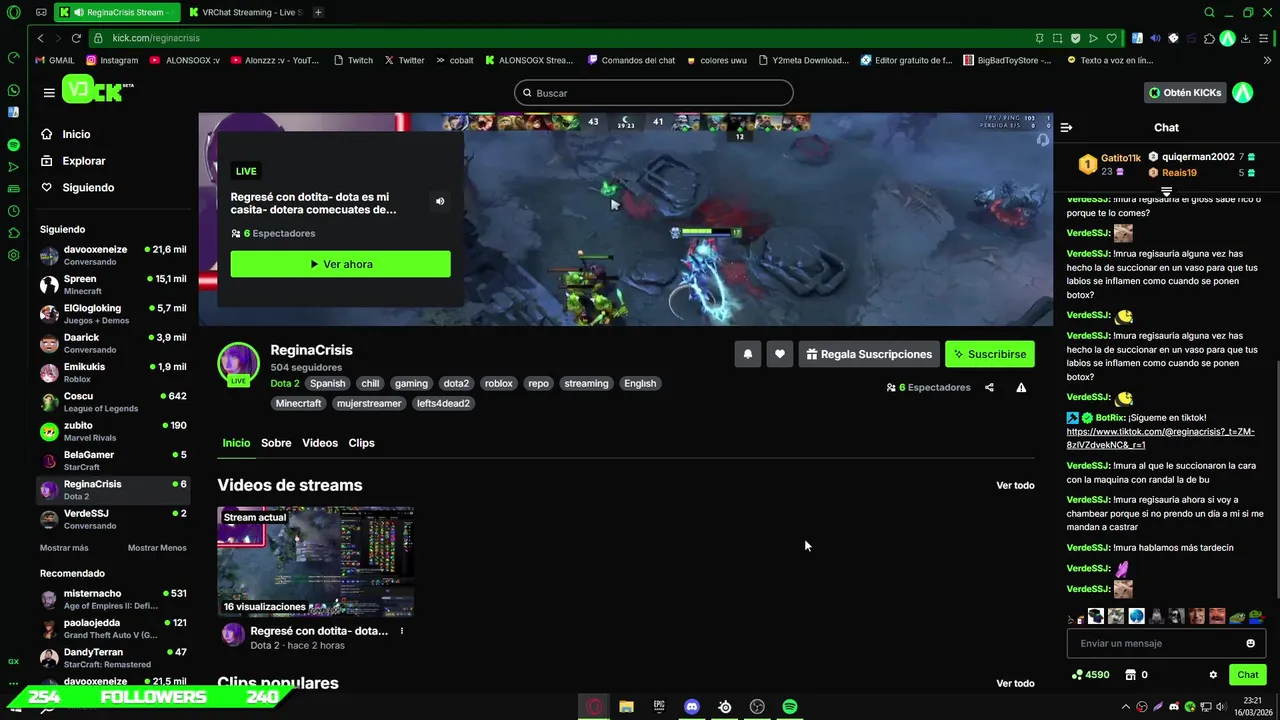The width and height of the screenshot is (1280, 720).
Task: Open the Kick user avatar menu
Action: [x=1242, y=93]
